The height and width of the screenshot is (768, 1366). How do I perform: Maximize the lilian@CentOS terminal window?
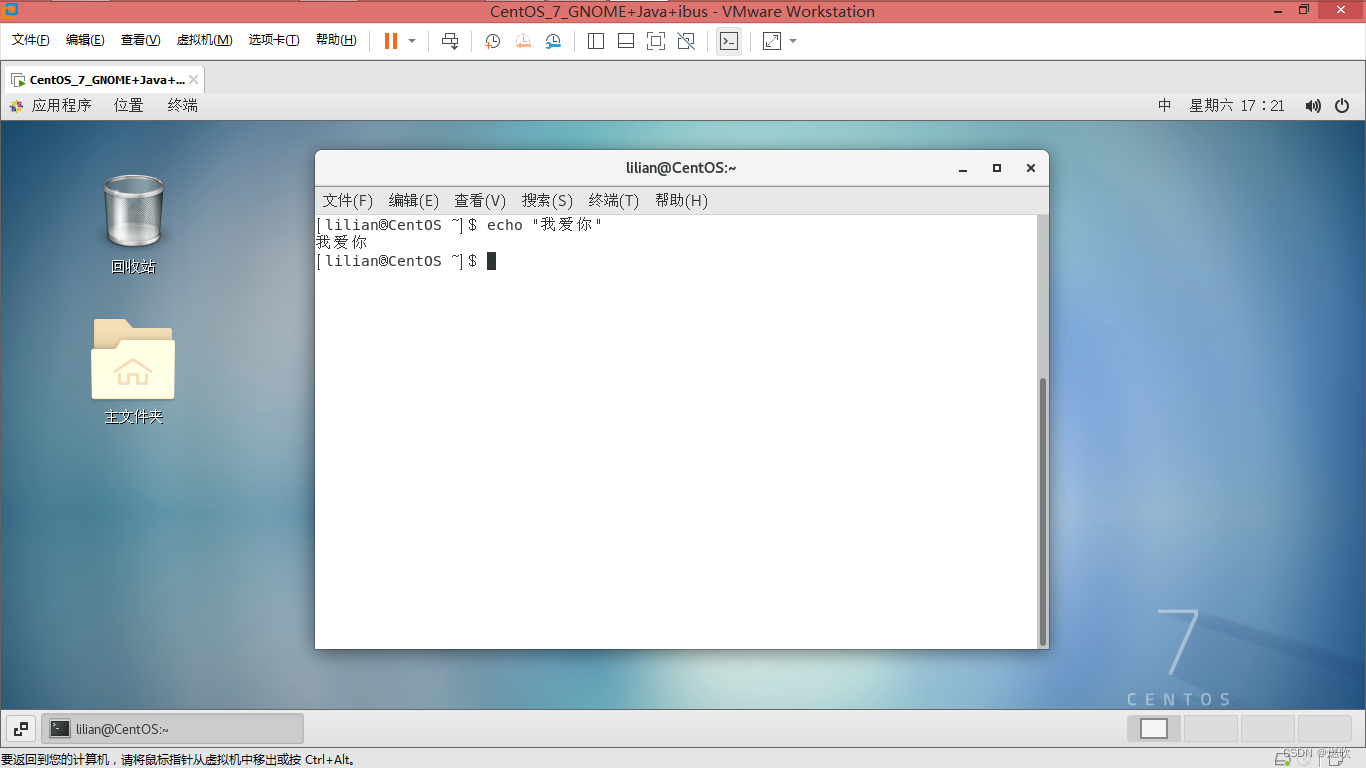coord(997,168)
